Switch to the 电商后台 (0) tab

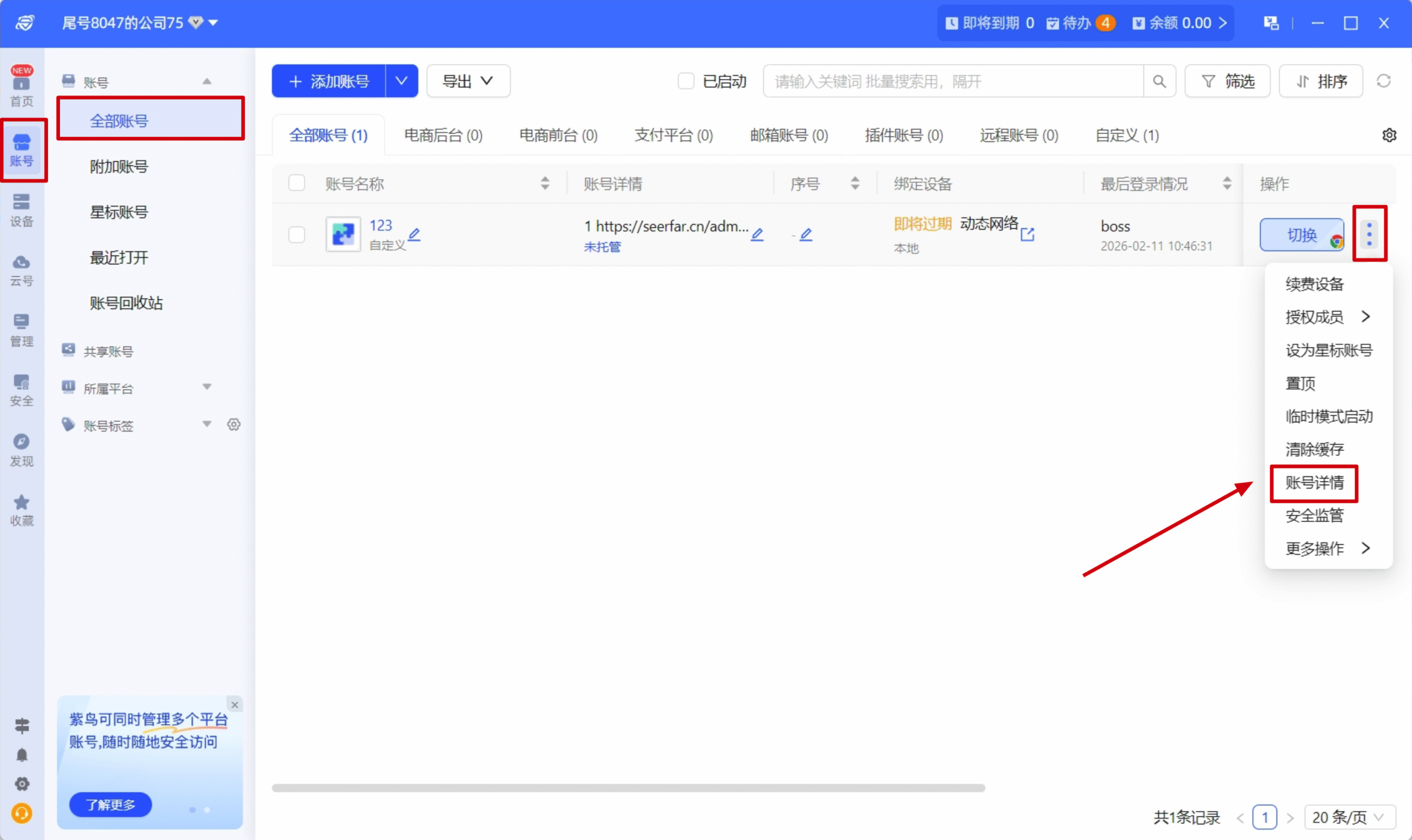pos(443,135)
